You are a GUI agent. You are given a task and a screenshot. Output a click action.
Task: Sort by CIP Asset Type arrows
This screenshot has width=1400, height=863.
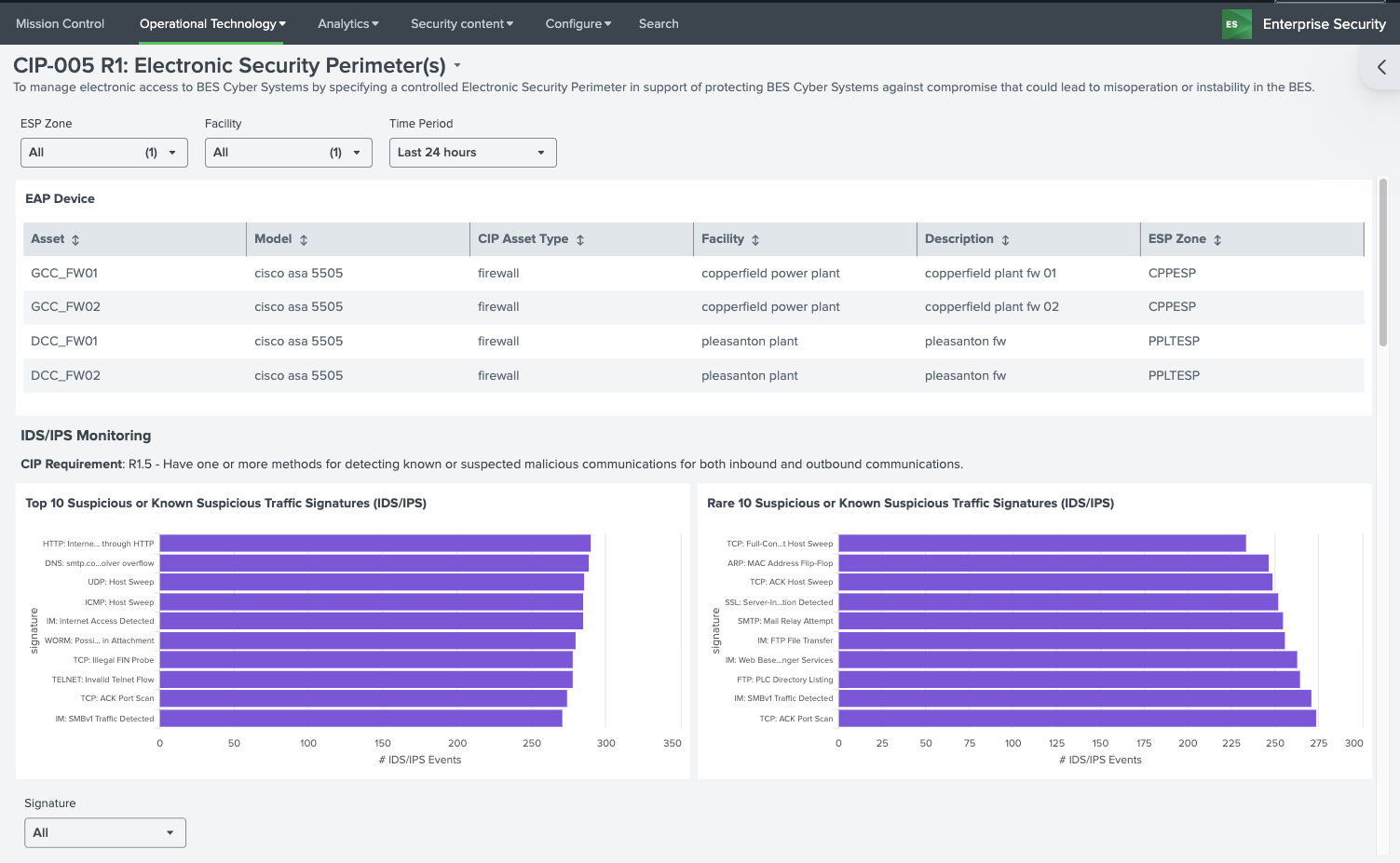[580, 240]
